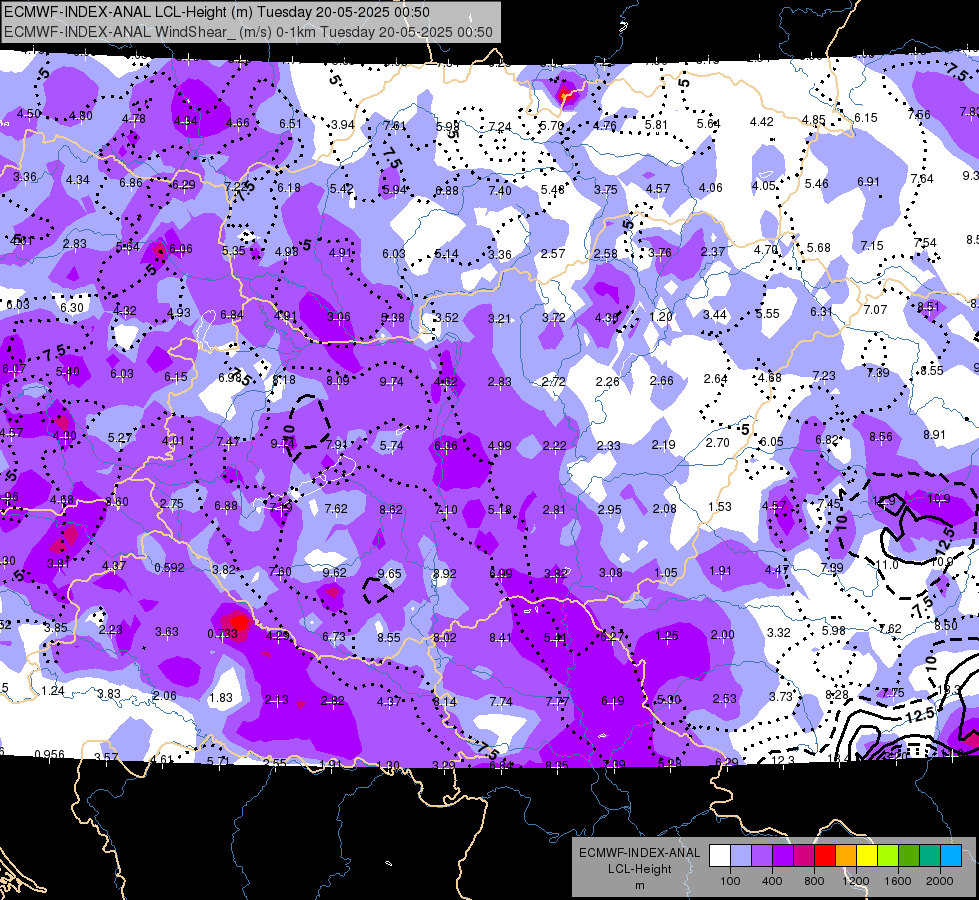Click the wind shear value '7.91'
The width and height of the screenshot is (979, 900).
pyautogui.click(x=337, y=445)
